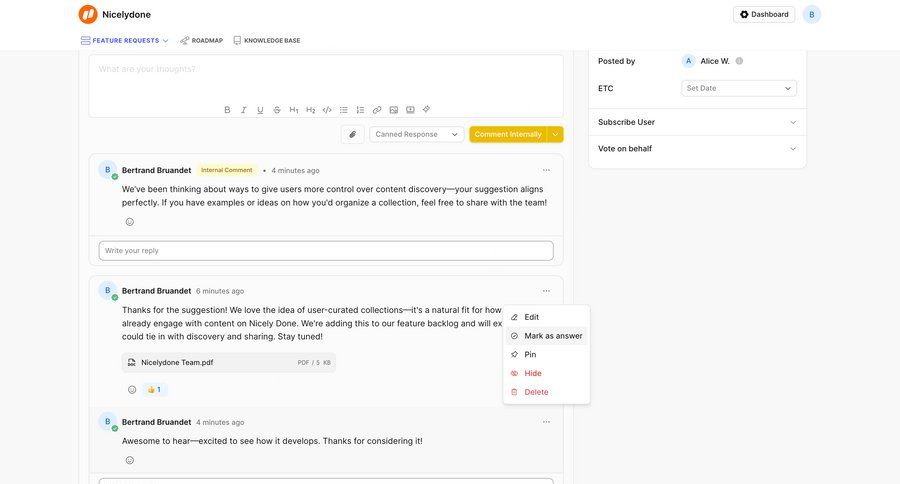
Task: Insert an image in comment editor
Action: click(393, 110)
